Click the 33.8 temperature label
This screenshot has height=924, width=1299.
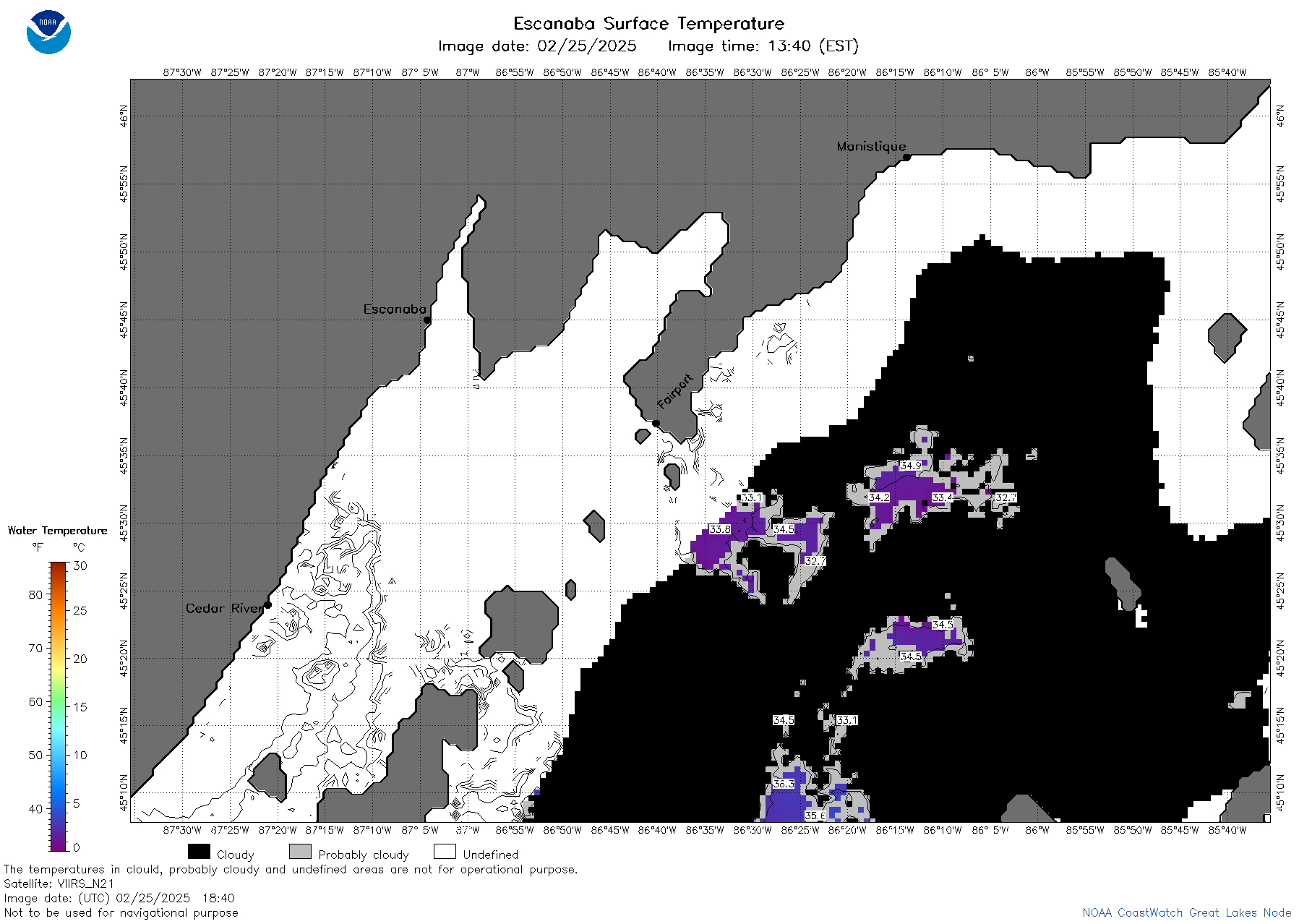tap(720, 529)
